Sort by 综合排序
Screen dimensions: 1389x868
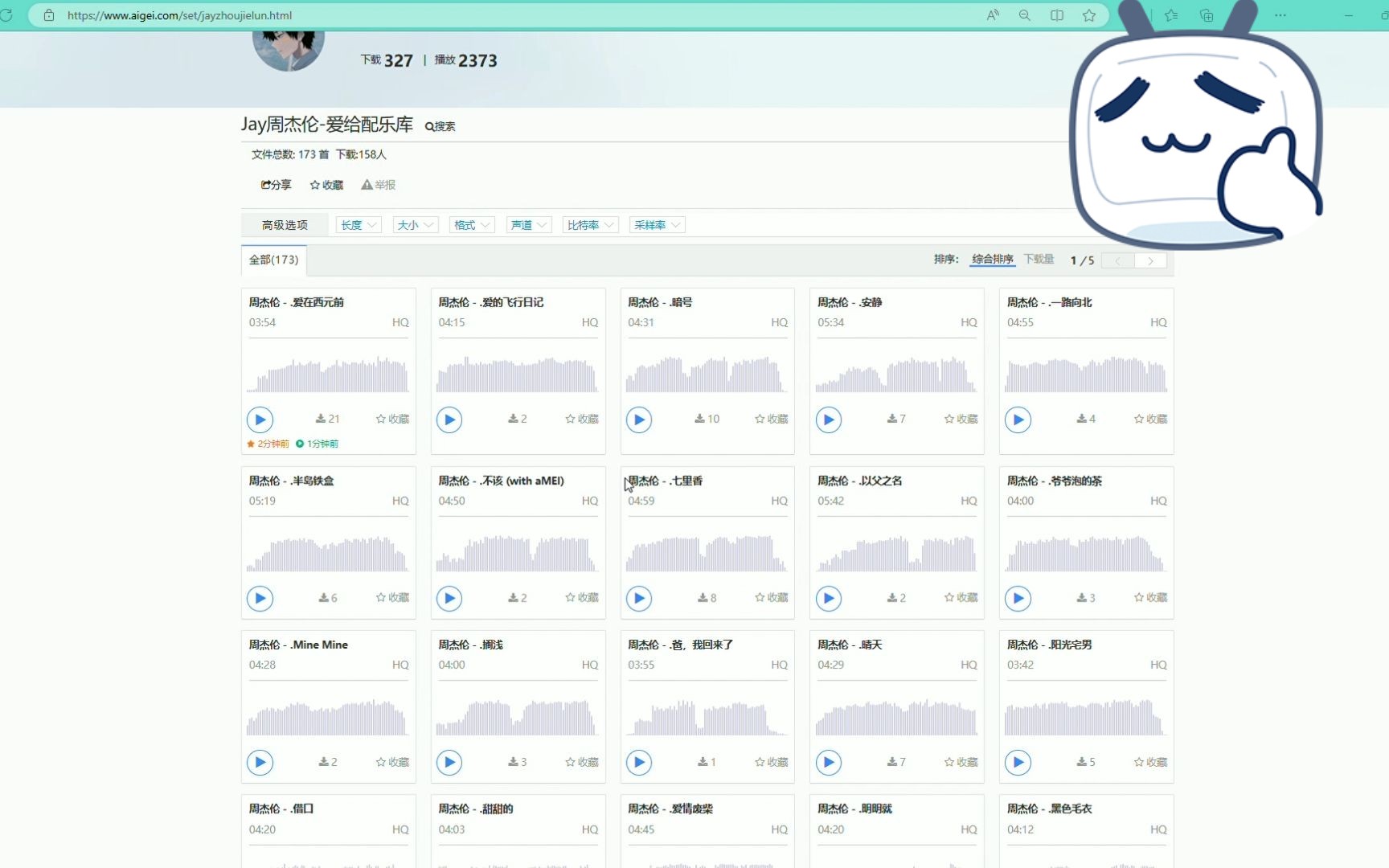coord(993,259)
